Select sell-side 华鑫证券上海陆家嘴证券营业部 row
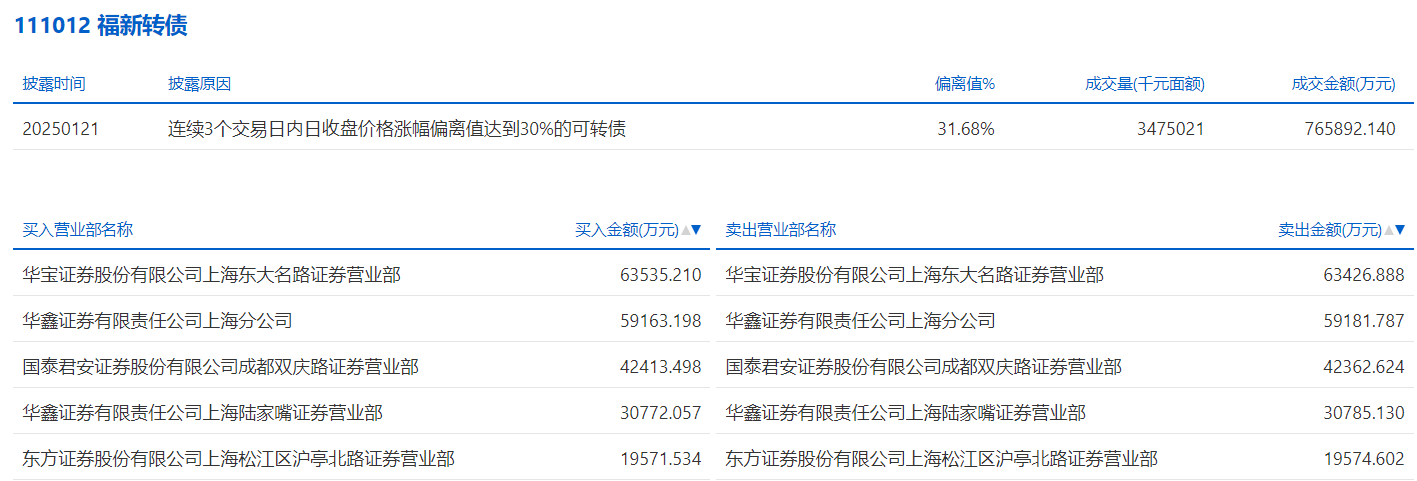 point(1065,412)
